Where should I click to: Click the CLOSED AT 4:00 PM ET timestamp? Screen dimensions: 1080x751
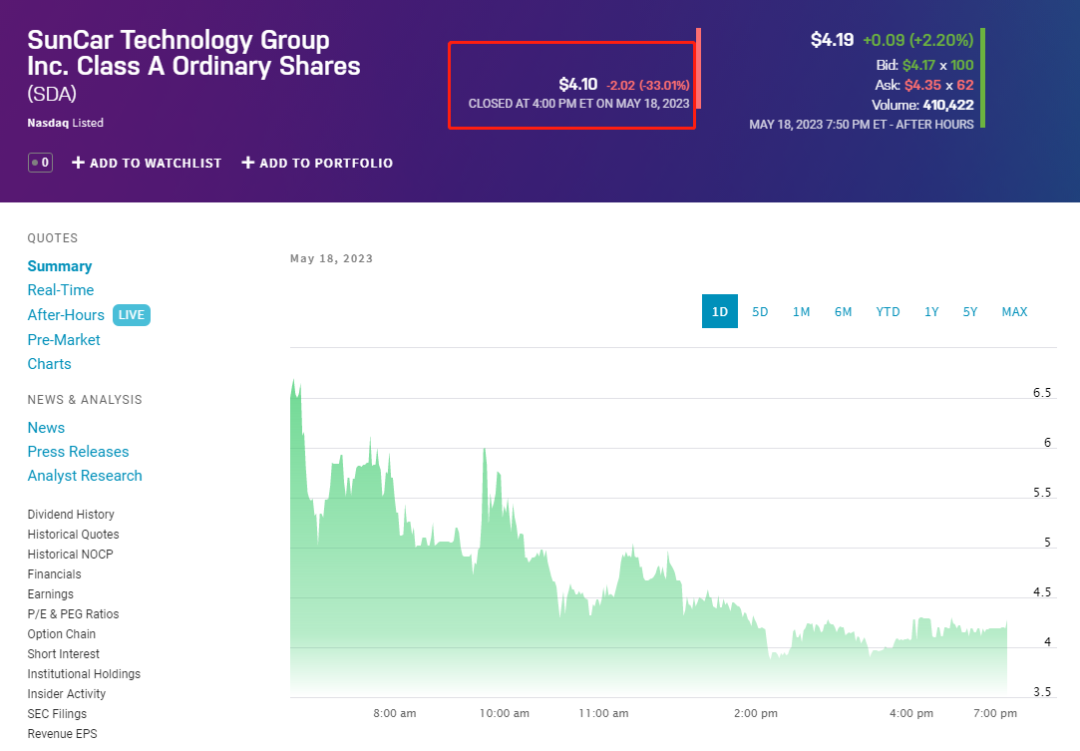[x=579, y=104]
